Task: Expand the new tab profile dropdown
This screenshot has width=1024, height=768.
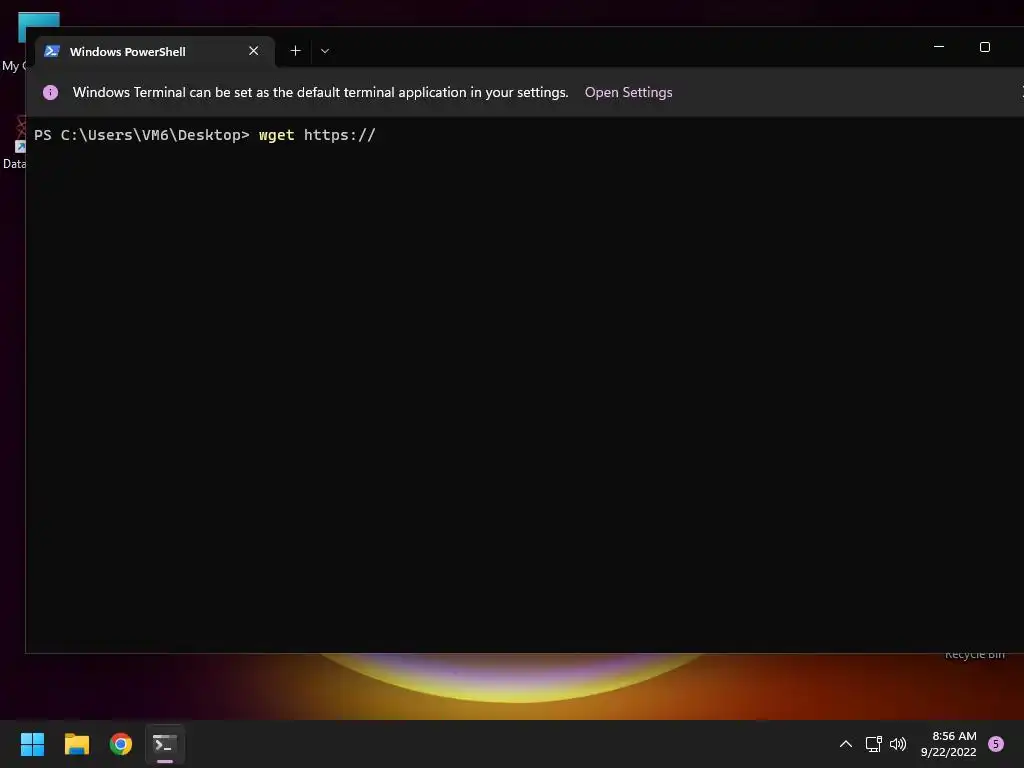Action: (x=325, y=51)
